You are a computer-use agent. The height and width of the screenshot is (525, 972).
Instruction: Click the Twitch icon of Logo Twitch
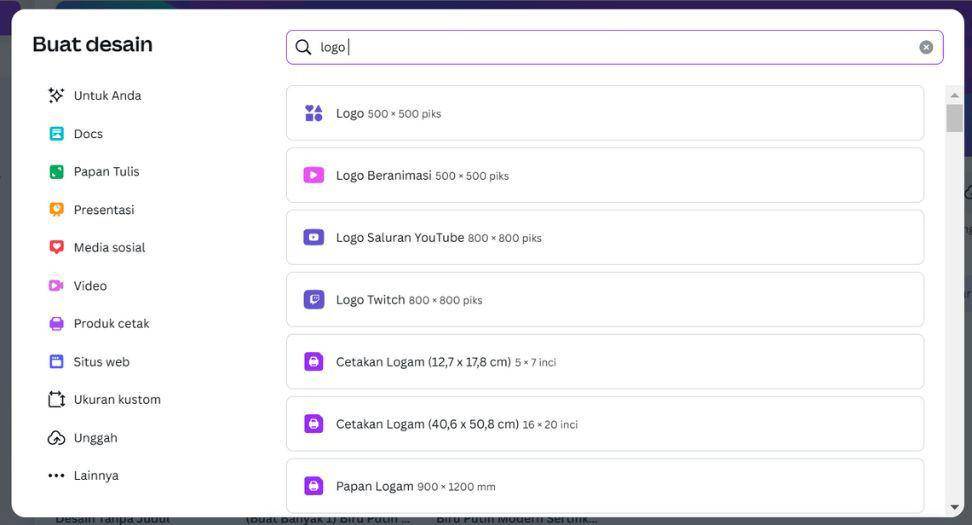(314, 299)
